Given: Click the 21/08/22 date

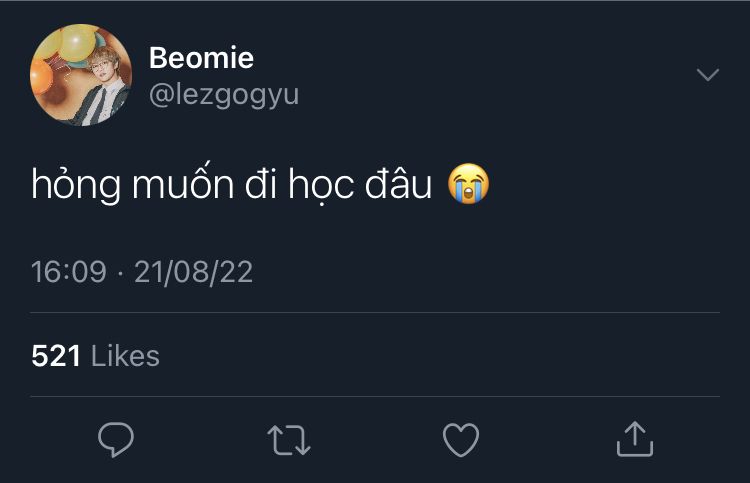Looking at the screenshot, I should point(194,272).
